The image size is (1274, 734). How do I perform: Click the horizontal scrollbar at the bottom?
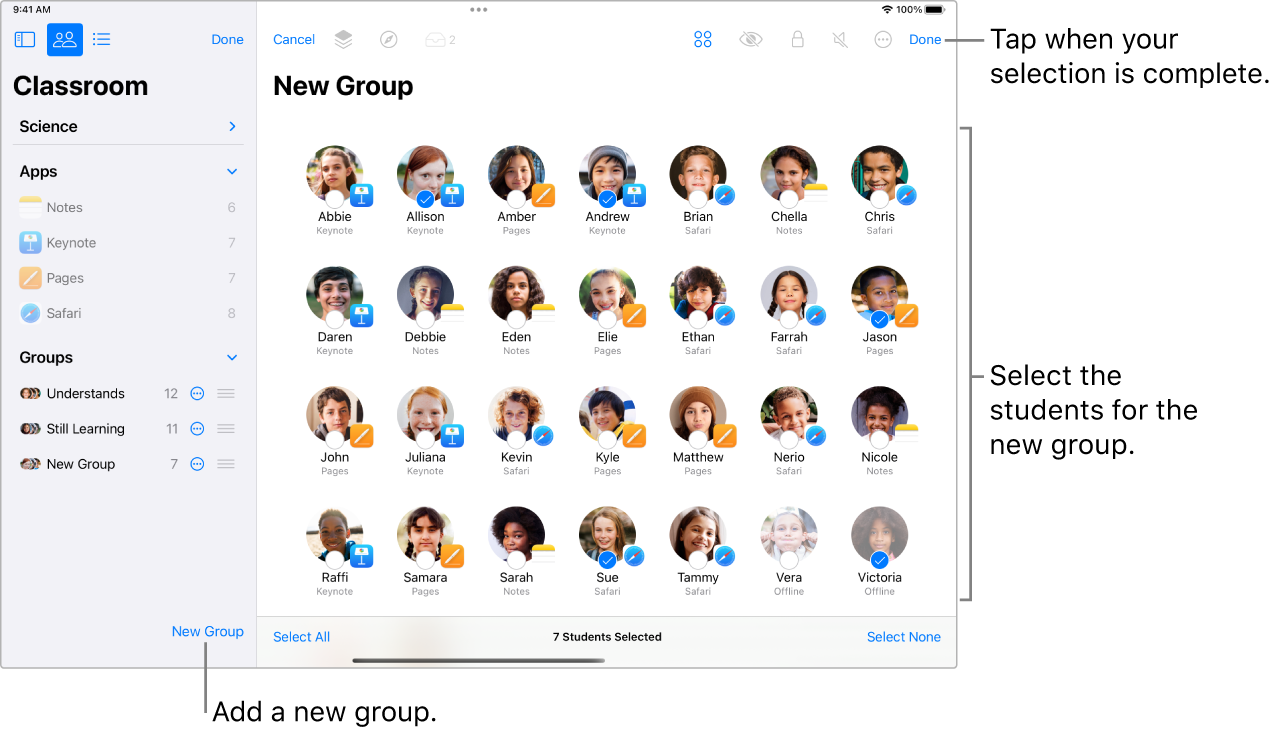tap(478, 660)
